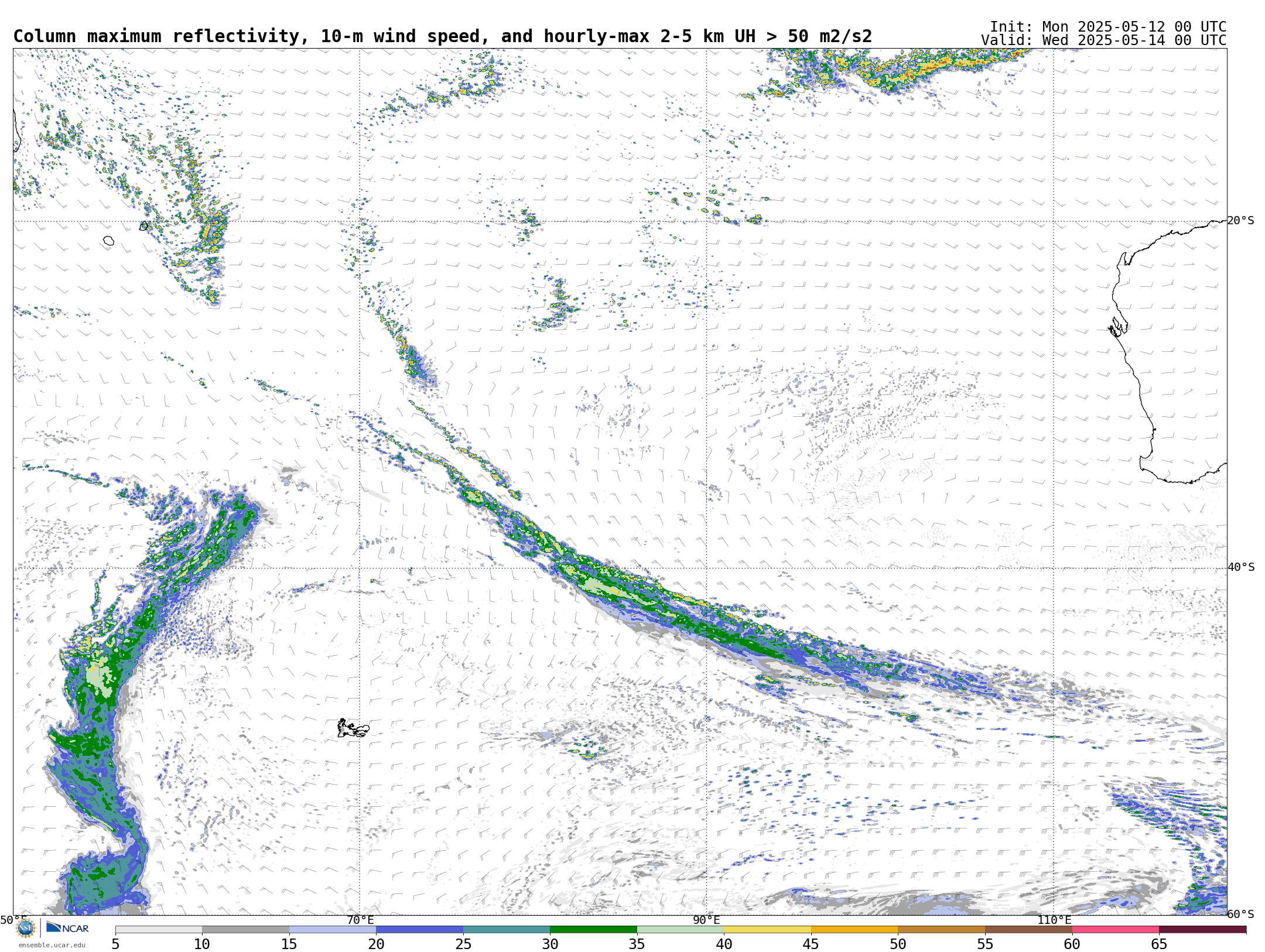Click the colorbar tick label 10
The height and width of the screenshot is (952, 1265).
(202, 944)
